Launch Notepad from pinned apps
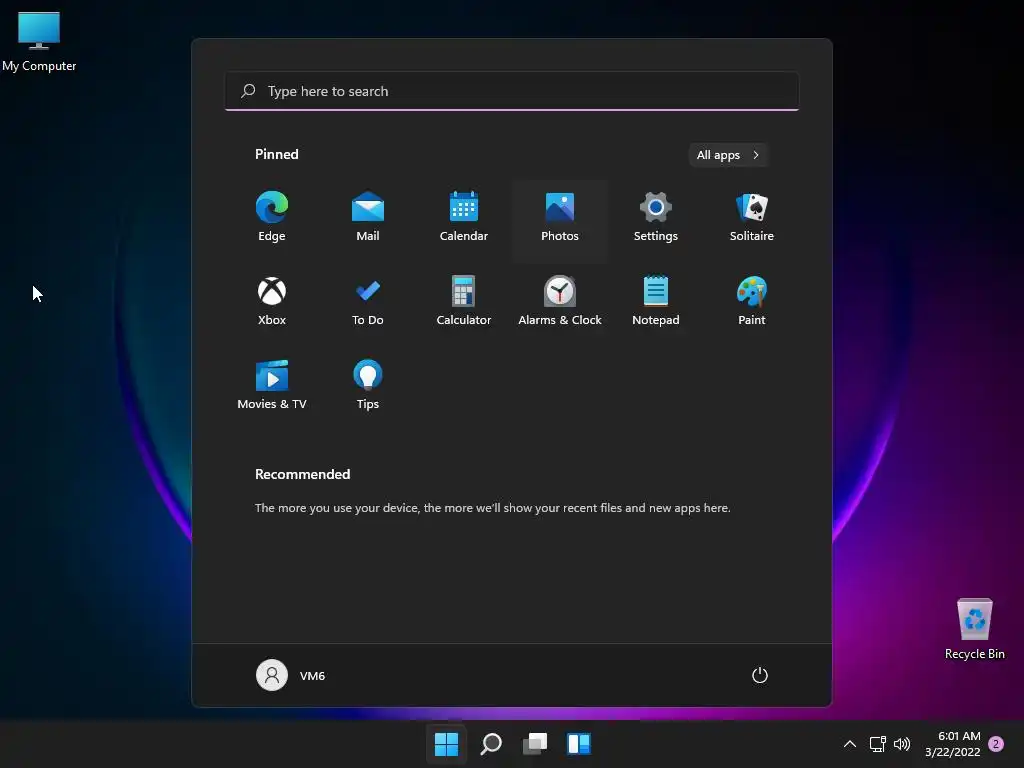1024x768 pixels. [656, 302]
